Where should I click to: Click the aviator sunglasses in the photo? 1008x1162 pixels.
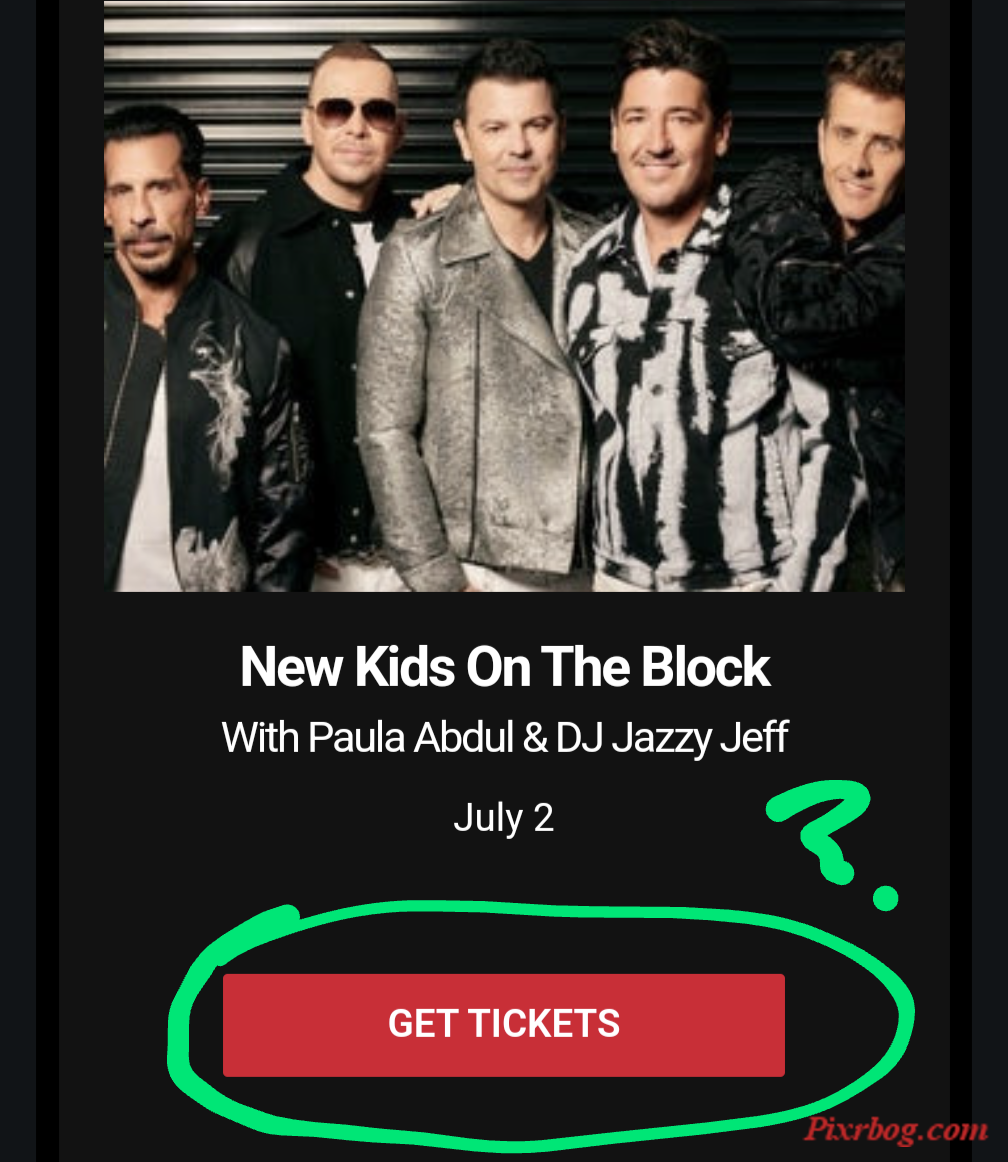(354, 113)
